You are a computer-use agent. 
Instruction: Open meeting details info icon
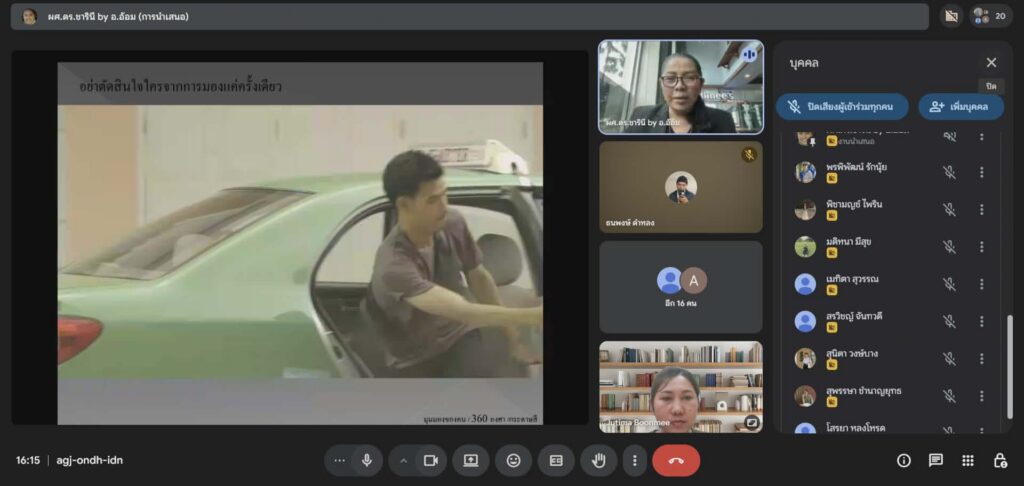coord(904,460)
